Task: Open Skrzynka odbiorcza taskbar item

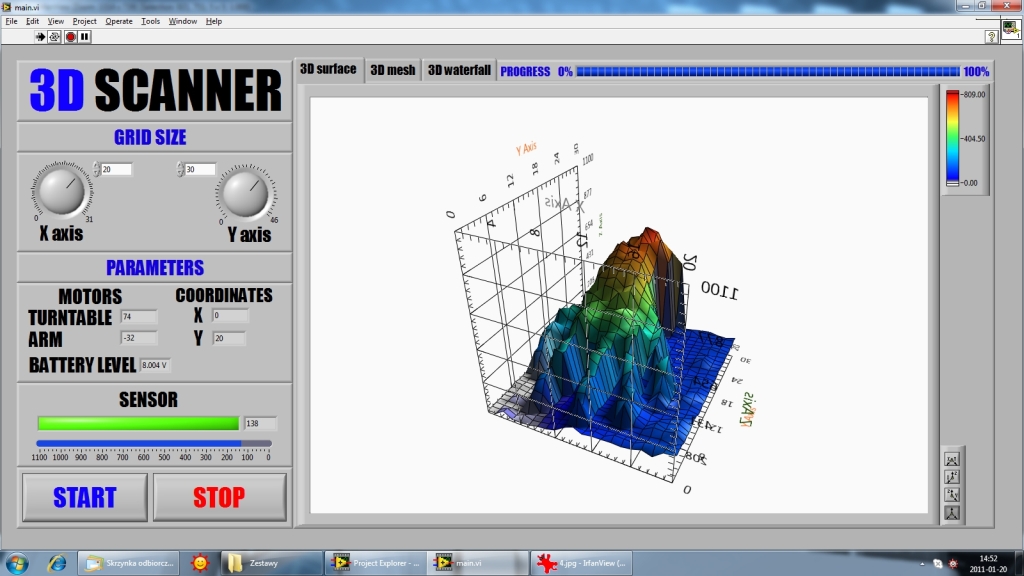Action: 129,562
